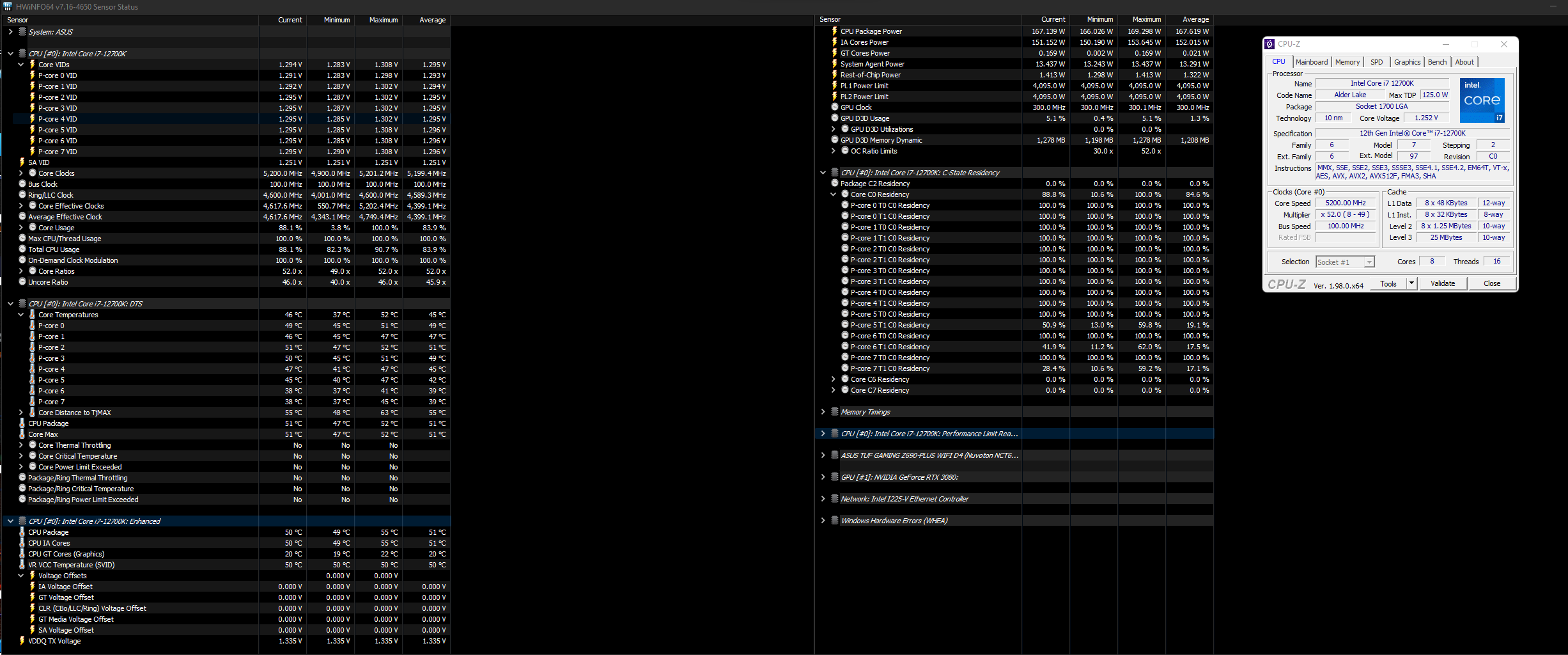Open the Socket #1 selection dropdown in CPU-Z
Viewport: 1568px width, 655px height.
(x=1369, y=262)
